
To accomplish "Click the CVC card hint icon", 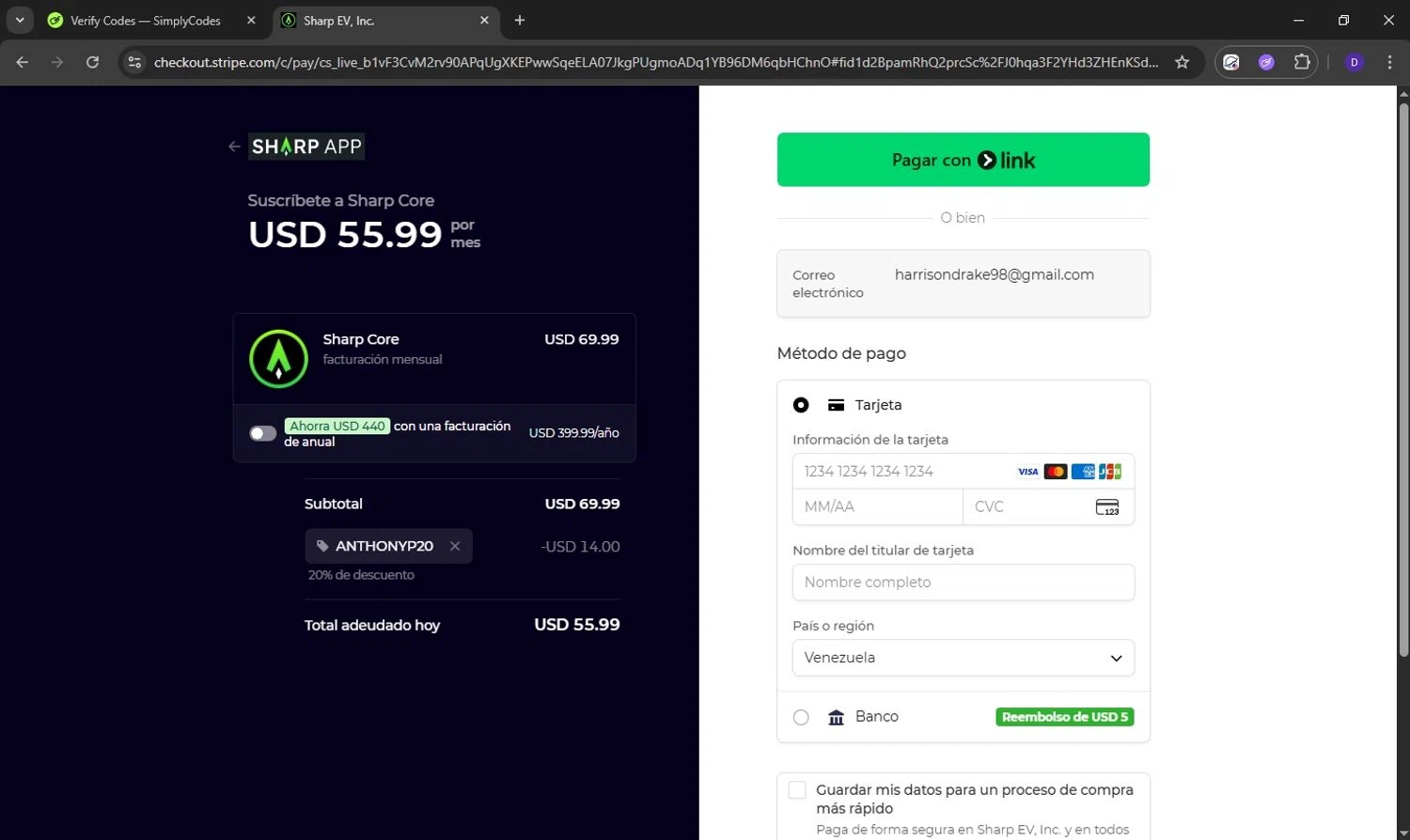I will click(x=1107, y=507).
